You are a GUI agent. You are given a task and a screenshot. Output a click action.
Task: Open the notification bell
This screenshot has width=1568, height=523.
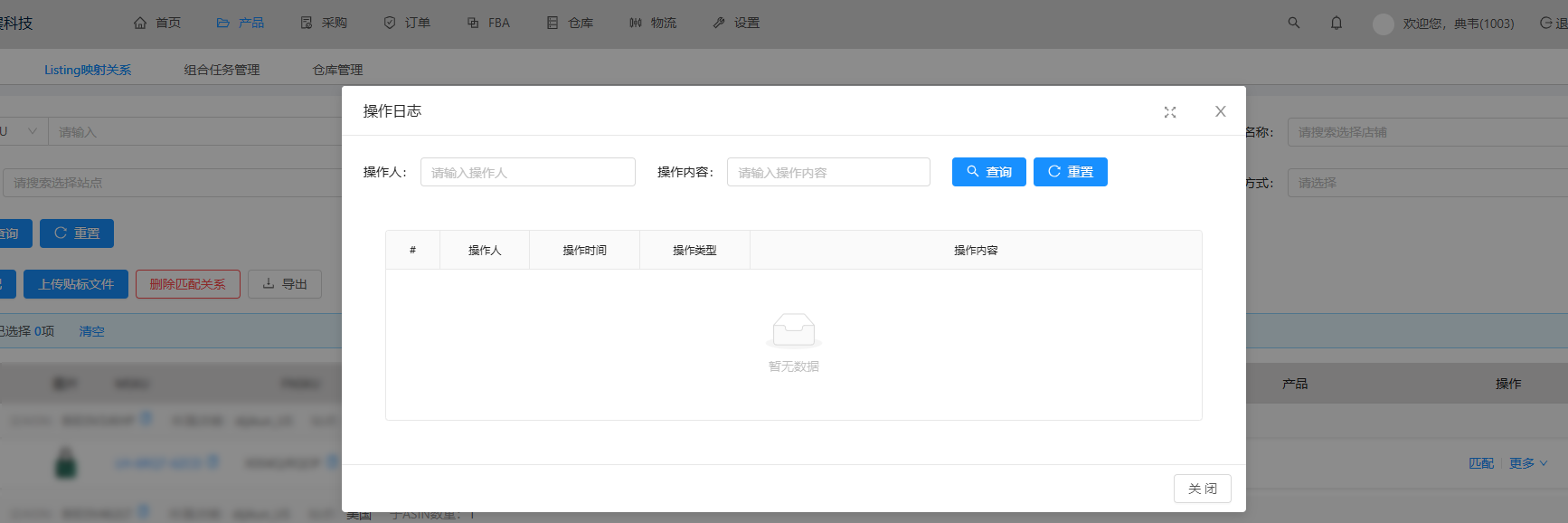click(x=1336, y=23)
